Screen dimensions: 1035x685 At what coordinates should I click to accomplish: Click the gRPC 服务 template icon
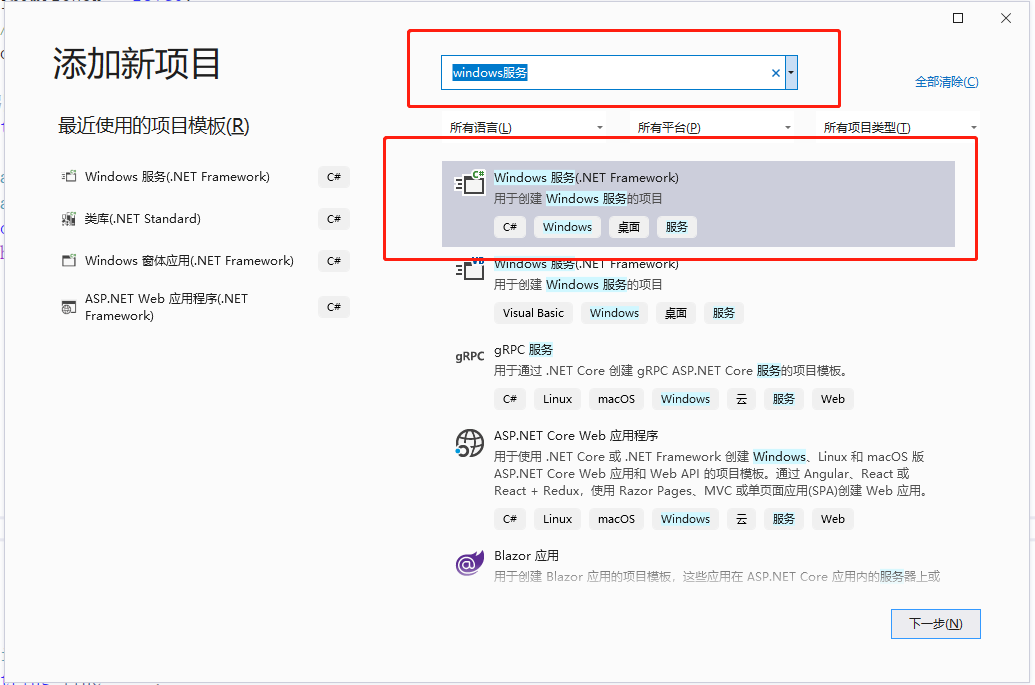[469, 356]
